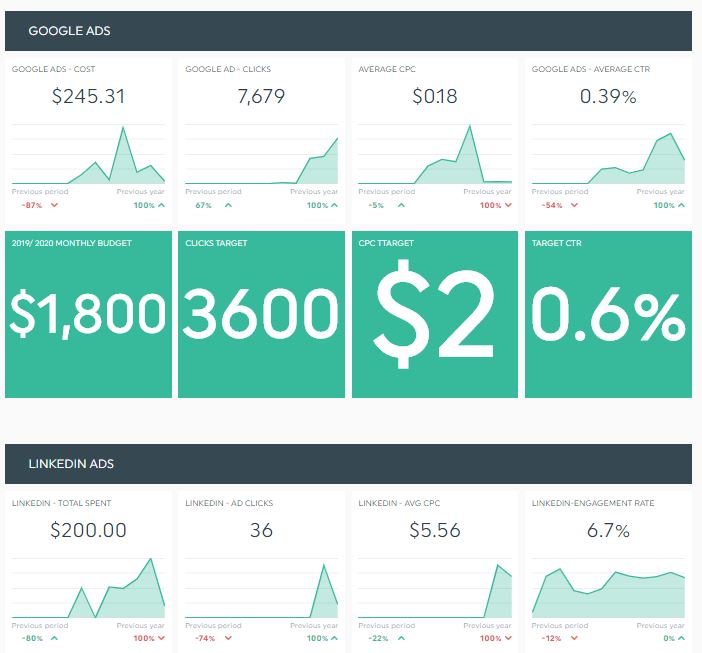
Task: Click the 'AVERAGE CPC' widget title
Action: tap(387, 69)
